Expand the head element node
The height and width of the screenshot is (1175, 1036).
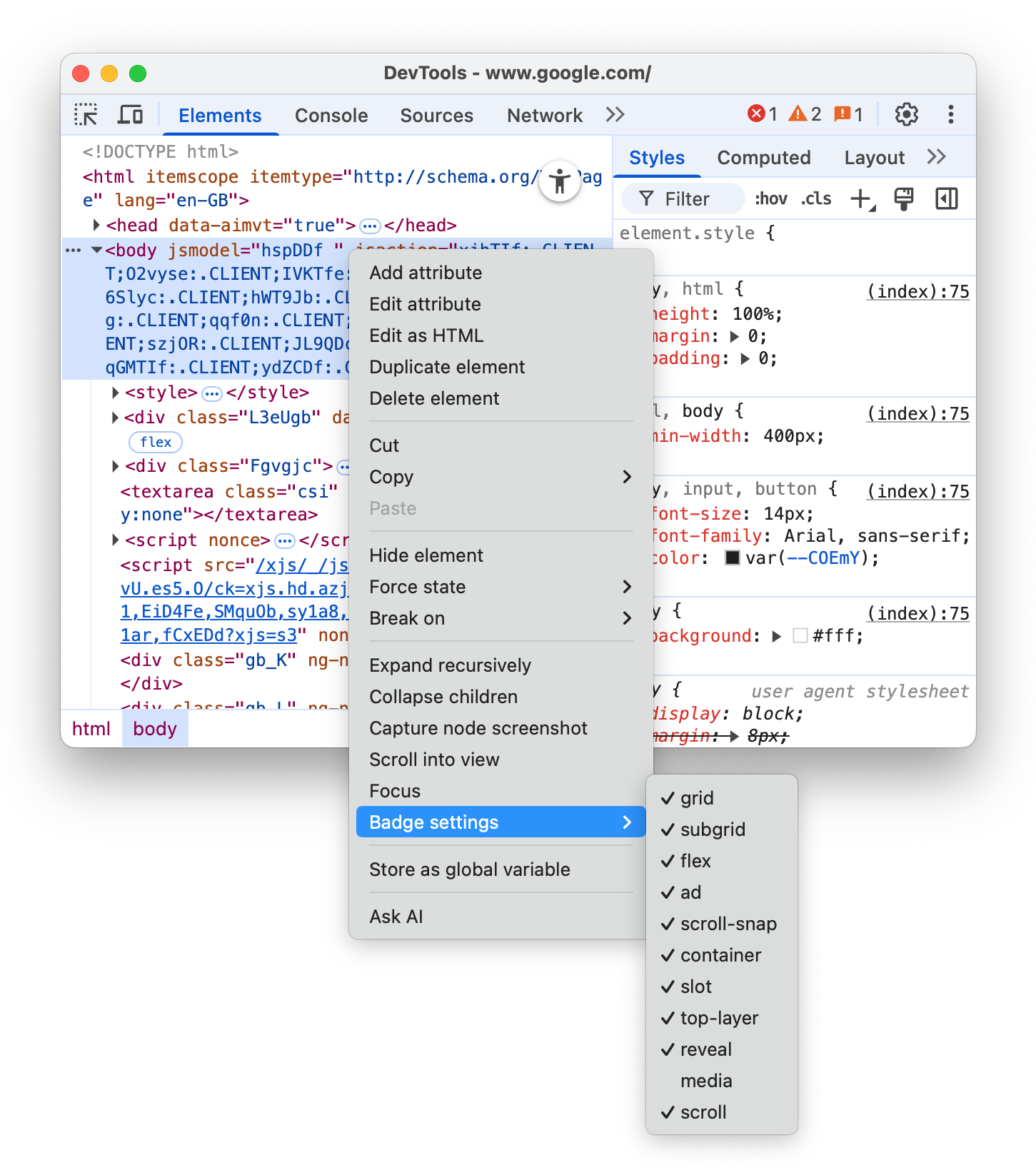pos(96,226)
